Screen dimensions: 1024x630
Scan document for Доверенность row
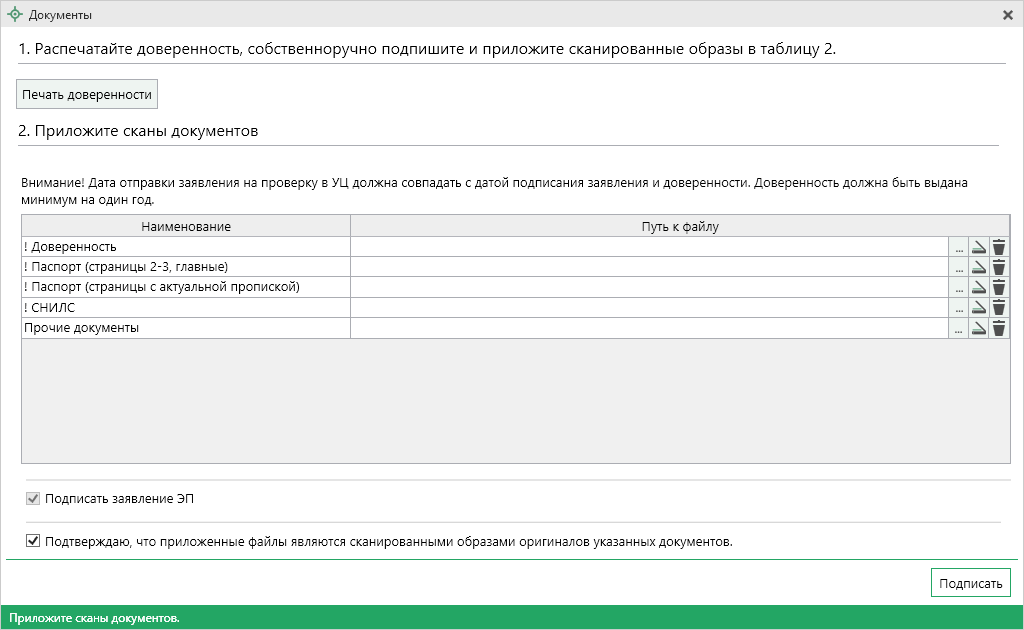(978, 247)
